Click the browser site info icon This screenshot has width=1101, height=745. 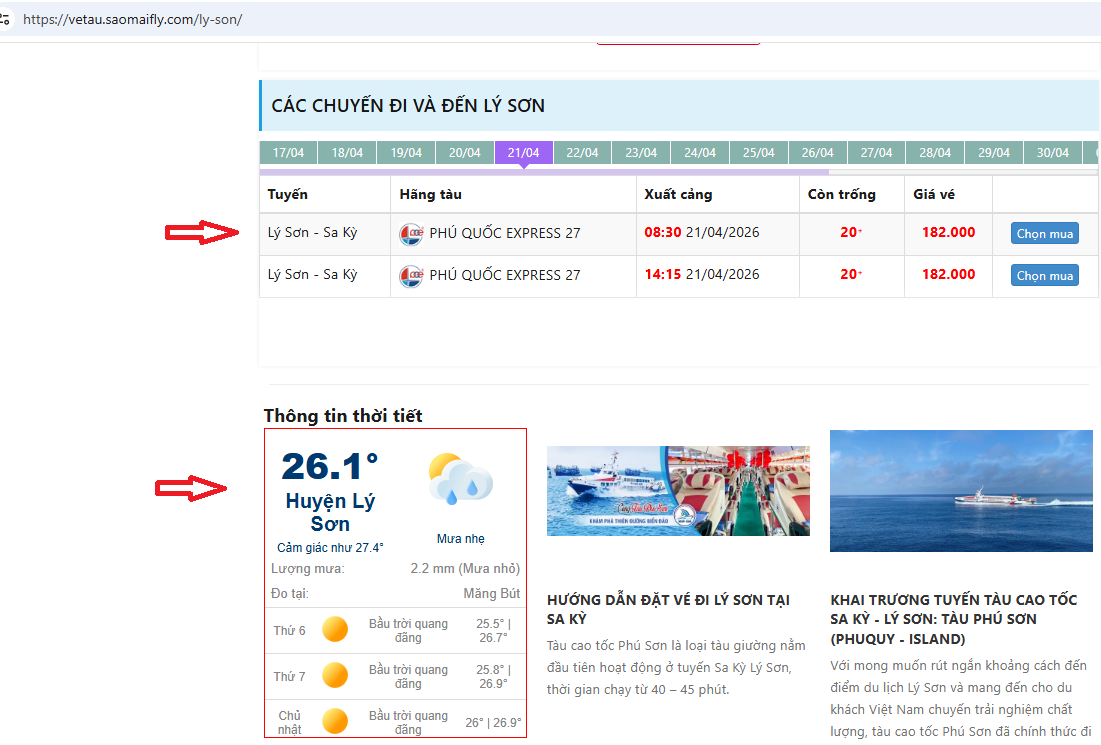[x=4, y=19]
